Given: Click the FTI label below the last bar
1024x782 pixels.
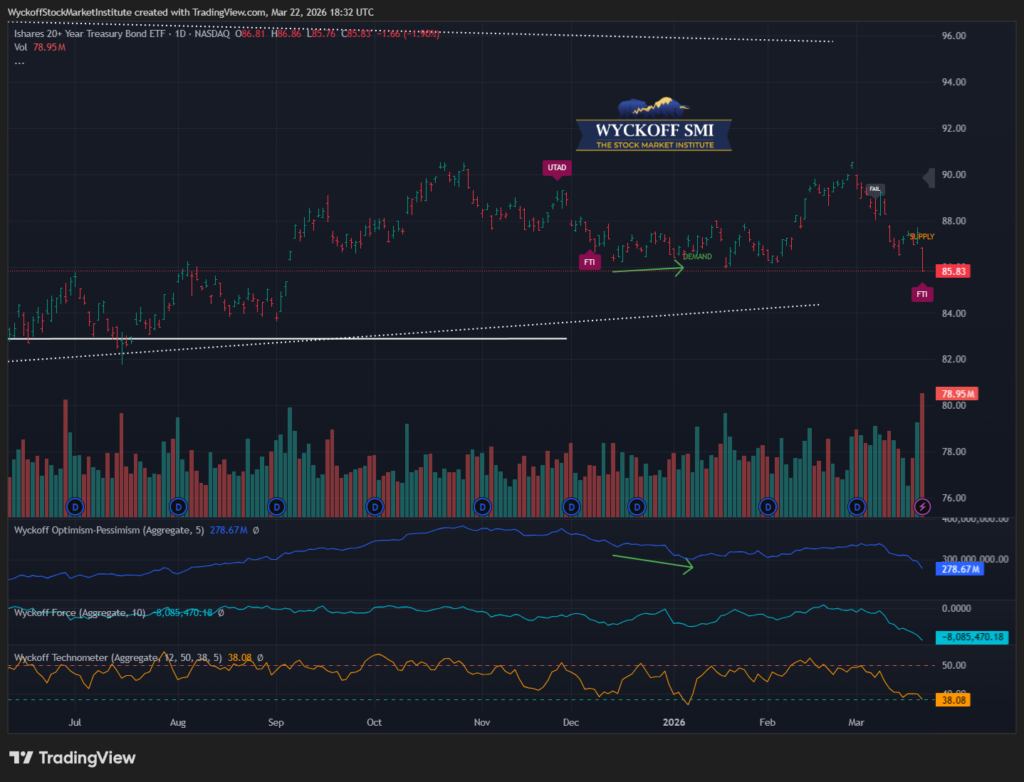Looking at the screenshot, I should tap(922, 294).
